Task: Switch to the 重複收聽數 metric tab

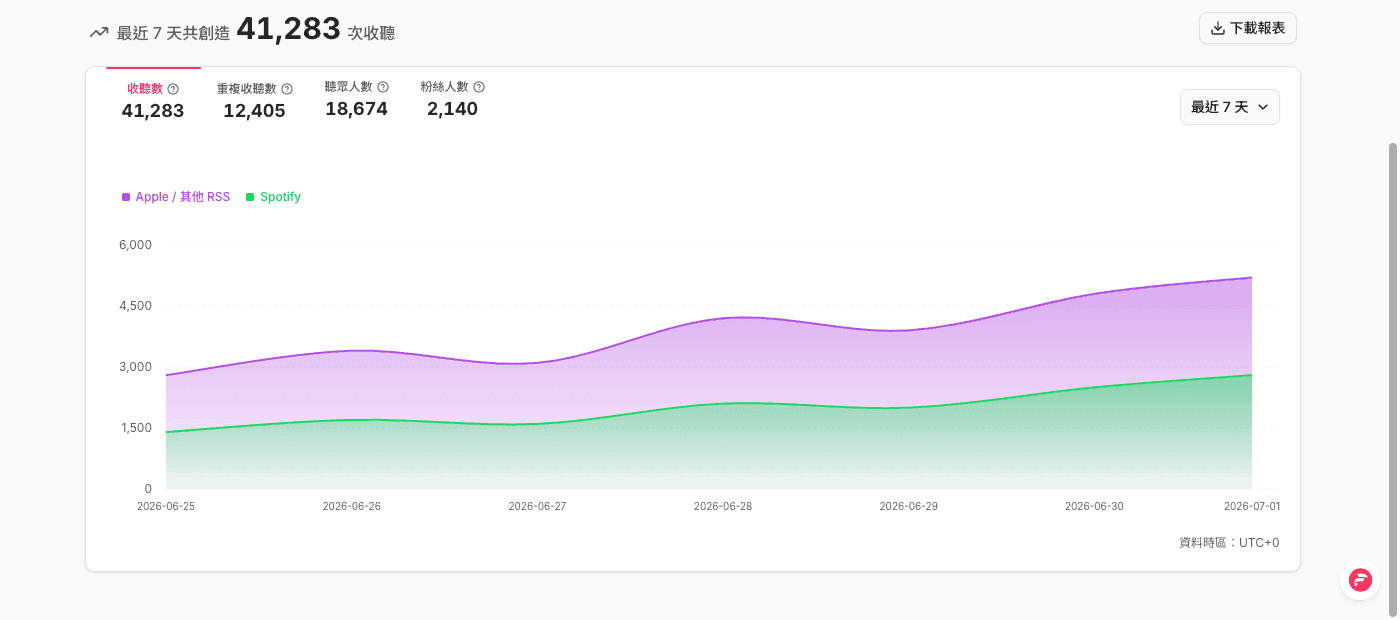Action: (254, 100)
